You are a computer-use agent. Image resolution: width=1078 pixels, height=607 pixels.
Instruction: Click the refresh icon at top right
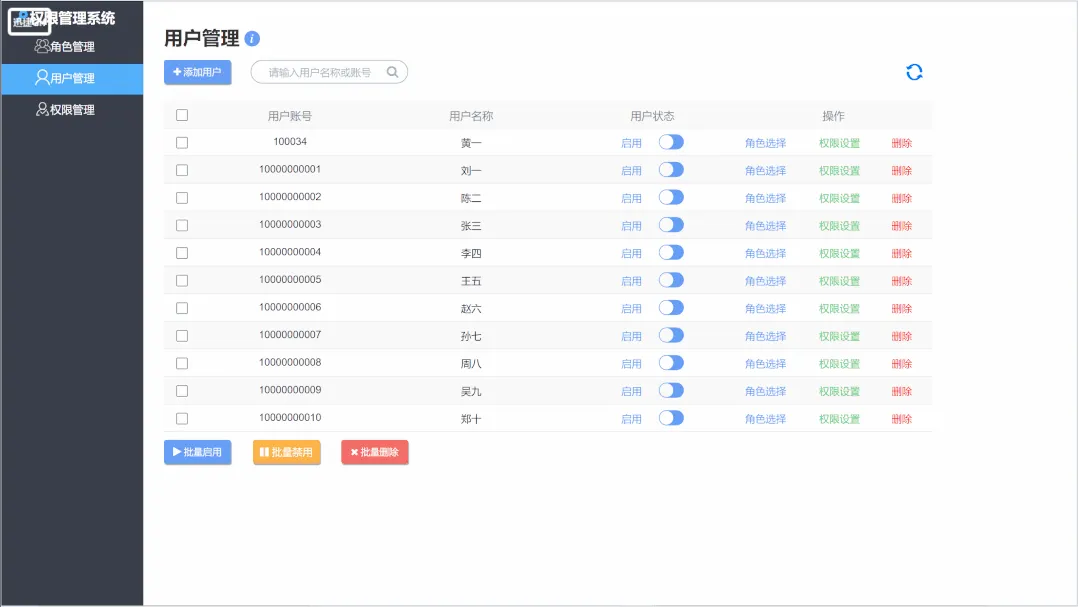914,72
